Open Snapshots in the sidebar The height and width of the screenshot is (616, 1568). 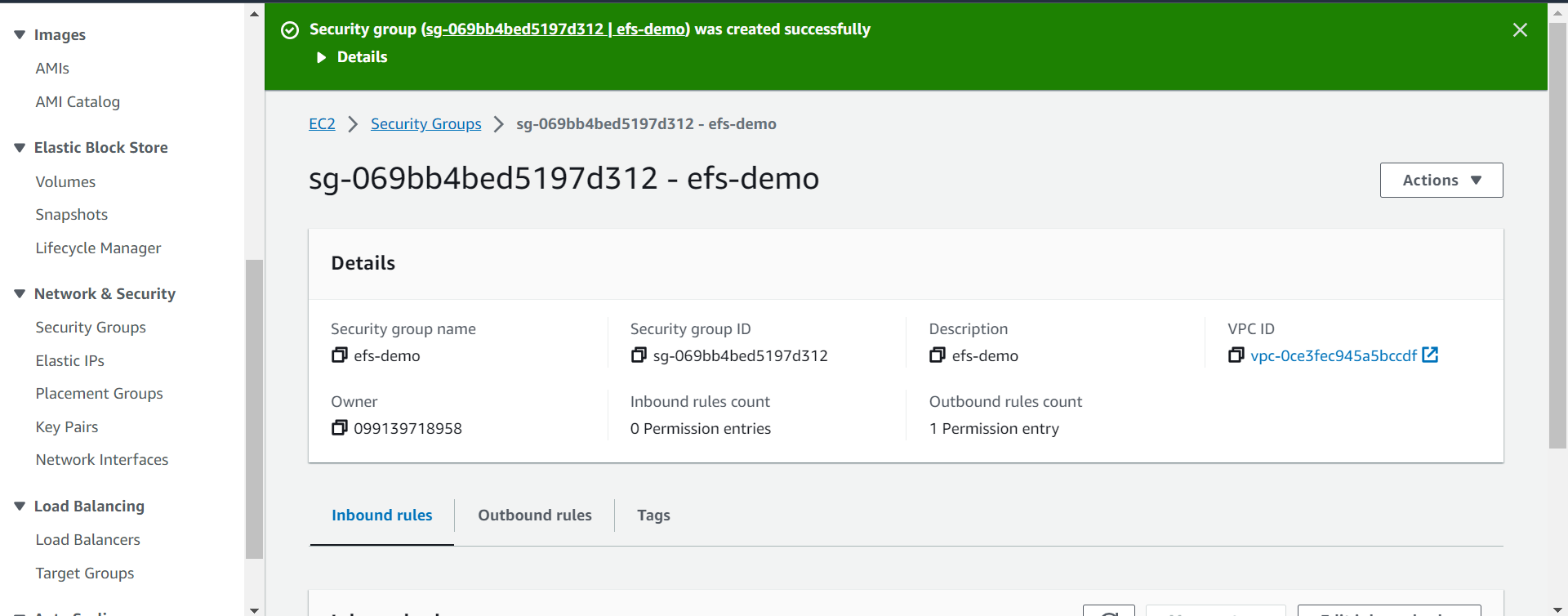pyautogui.click(x=72, y=215)
